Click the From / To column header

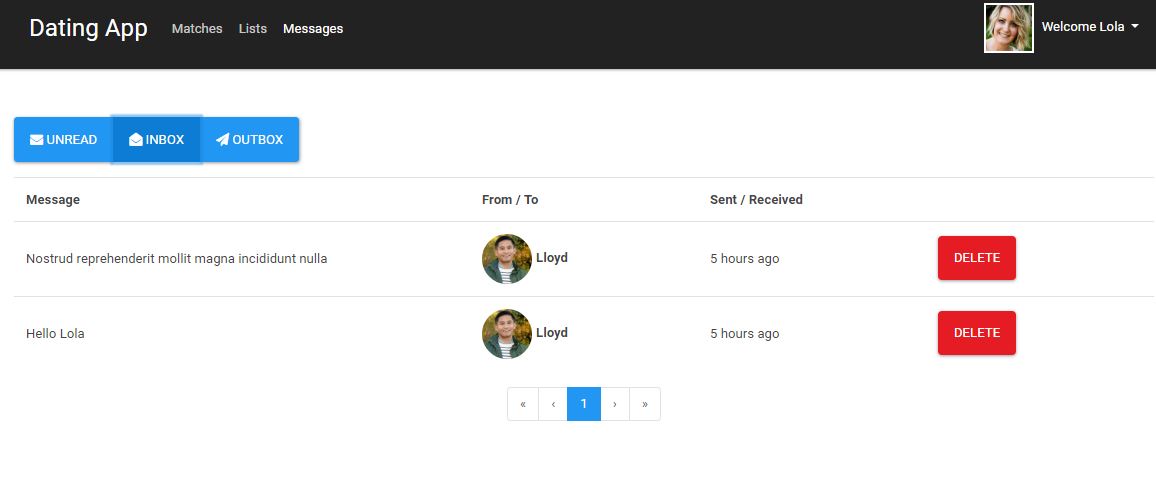click(x=510, y=200)
